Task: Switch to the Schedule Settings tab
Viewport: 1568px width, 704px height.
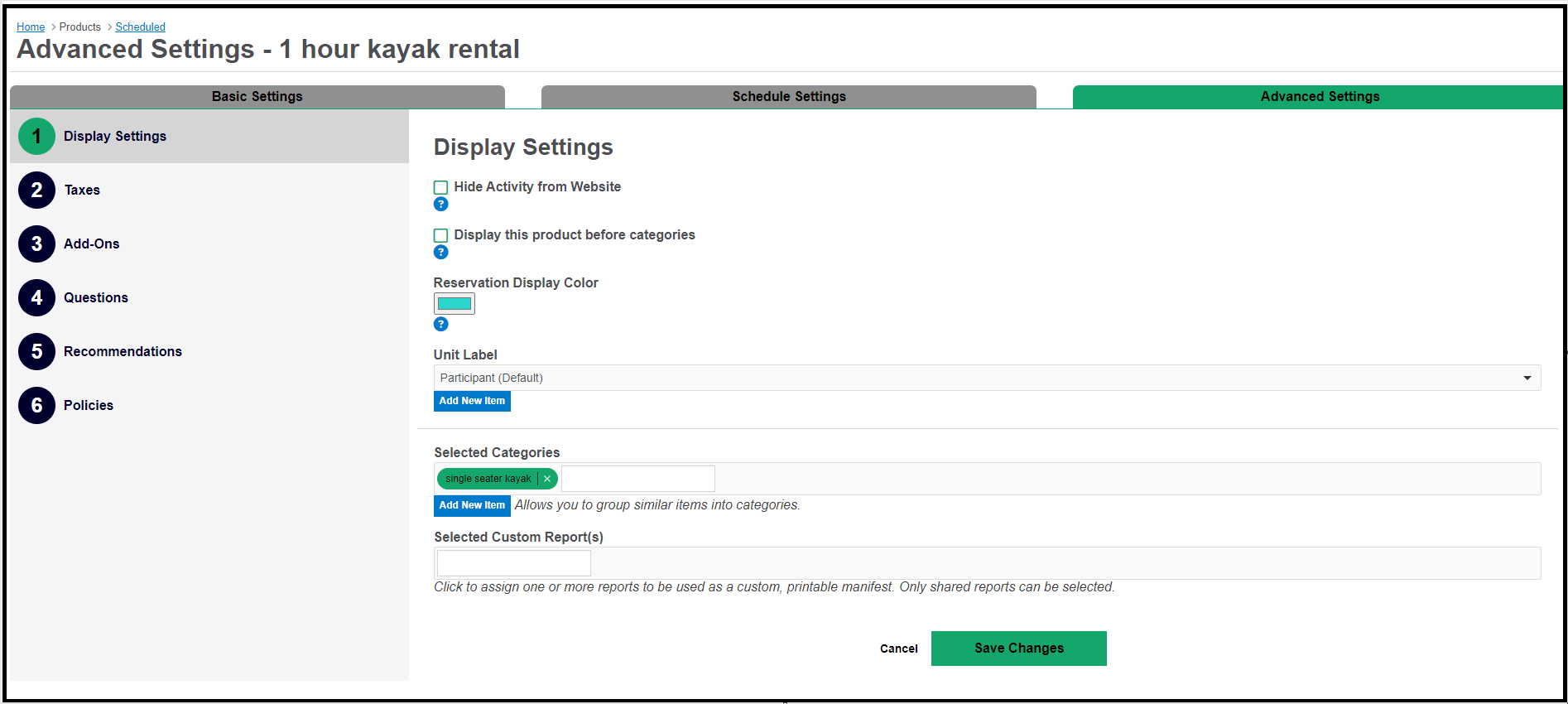Action: pyautogui.click(x=789, y=97)
